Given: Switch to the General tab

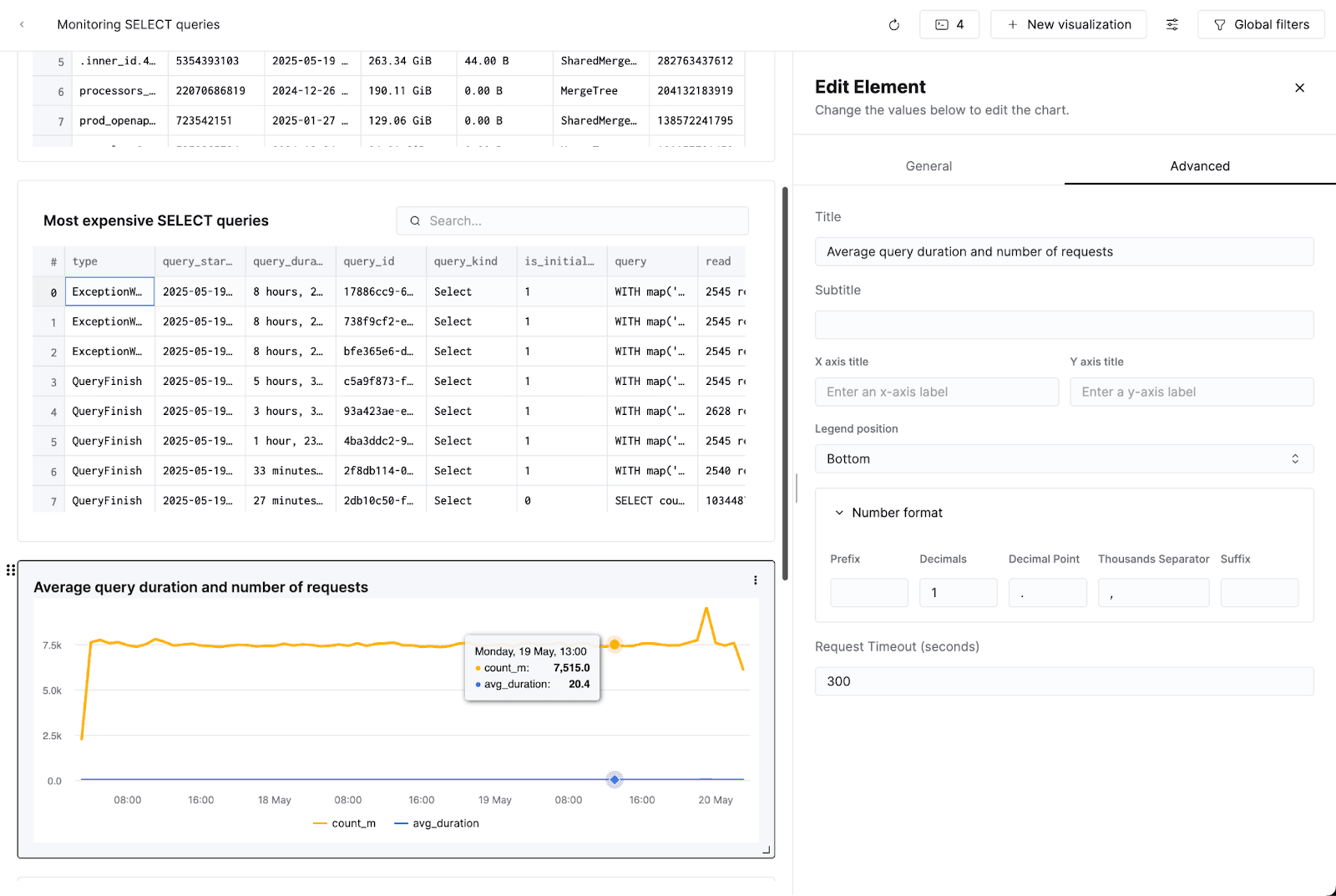Looking at the screenshot, I should 929,166.
